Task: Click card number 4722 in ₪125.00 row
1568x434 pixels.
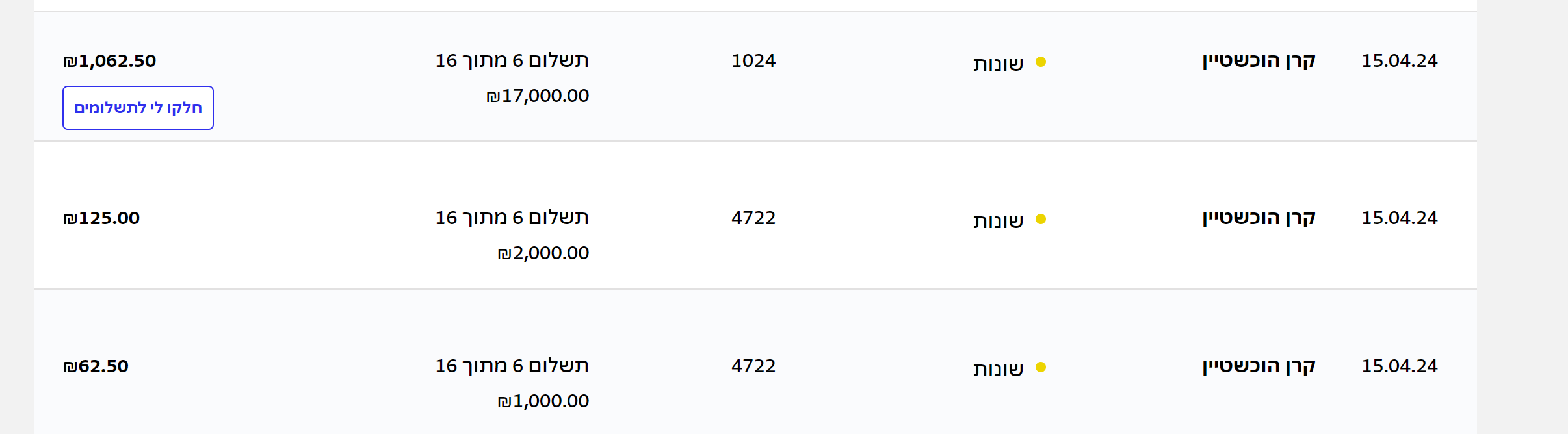Action: [753, 218]
